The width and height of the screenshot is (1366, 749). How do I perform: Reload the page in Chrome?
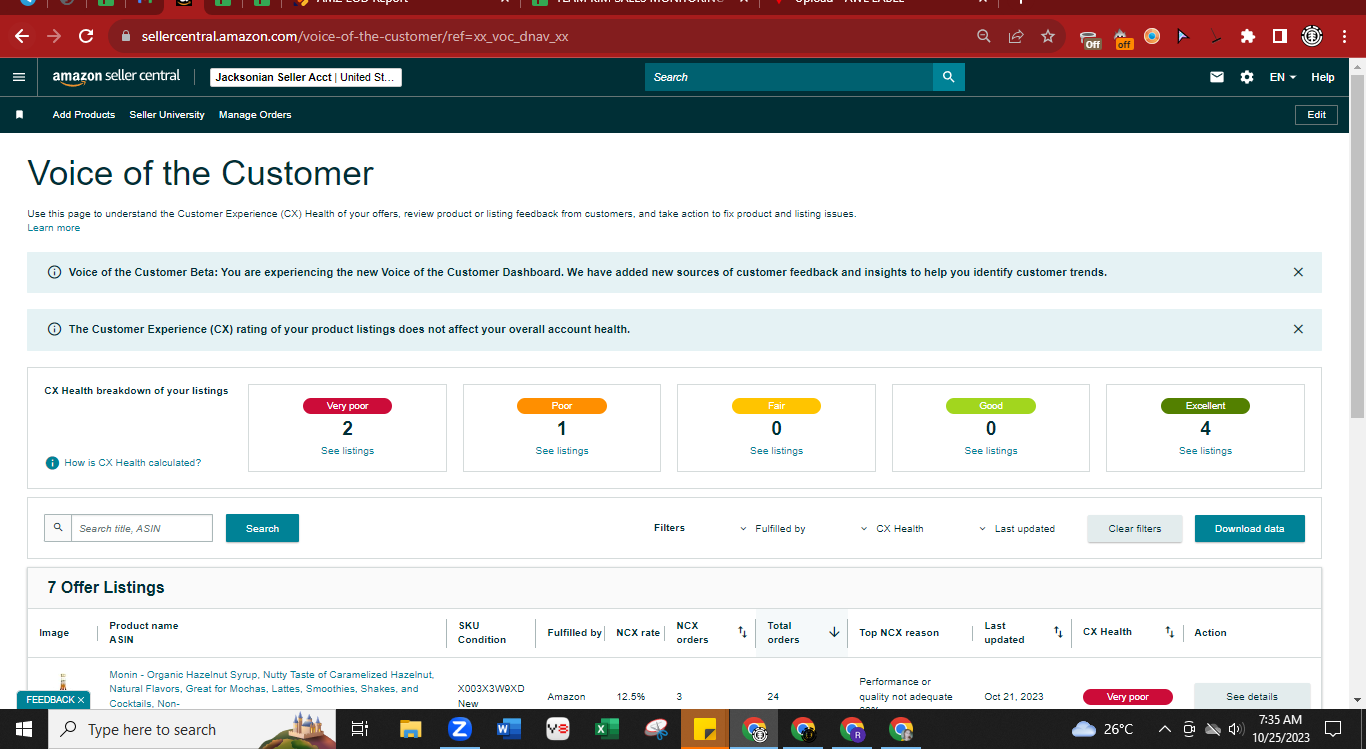pyautogui.click(x=86, y=36)
